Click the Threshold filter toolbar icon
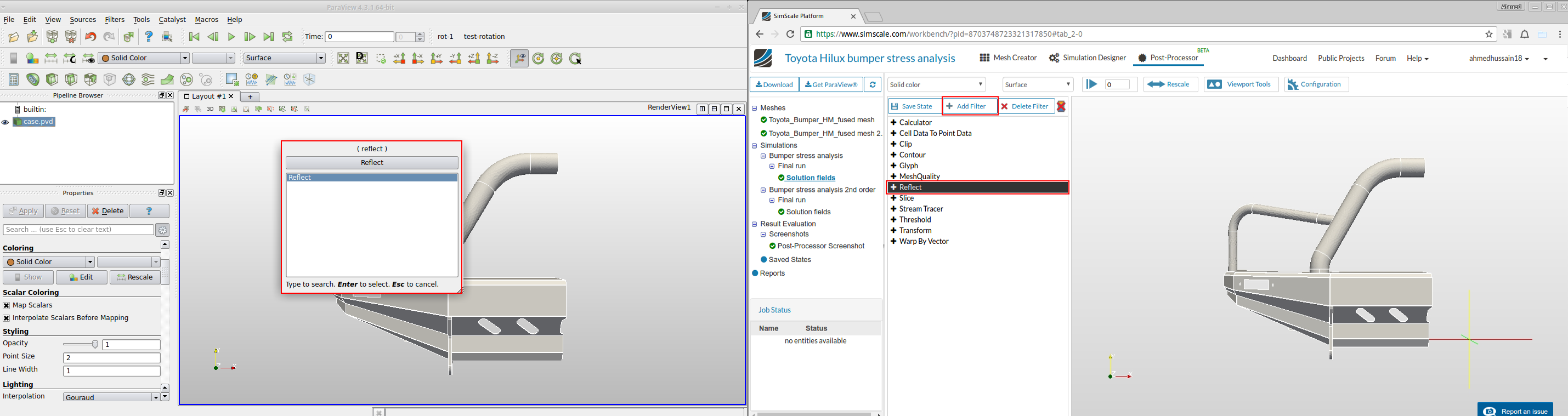 [90, 79]
